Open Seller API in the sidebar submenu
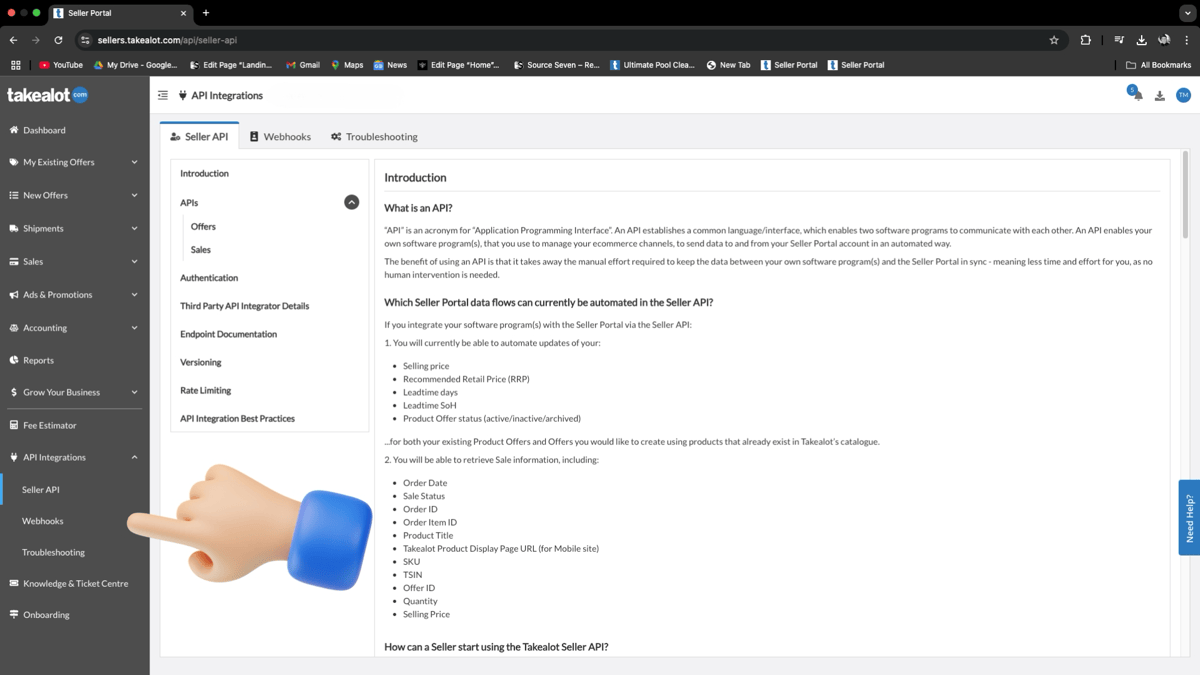 41,490
